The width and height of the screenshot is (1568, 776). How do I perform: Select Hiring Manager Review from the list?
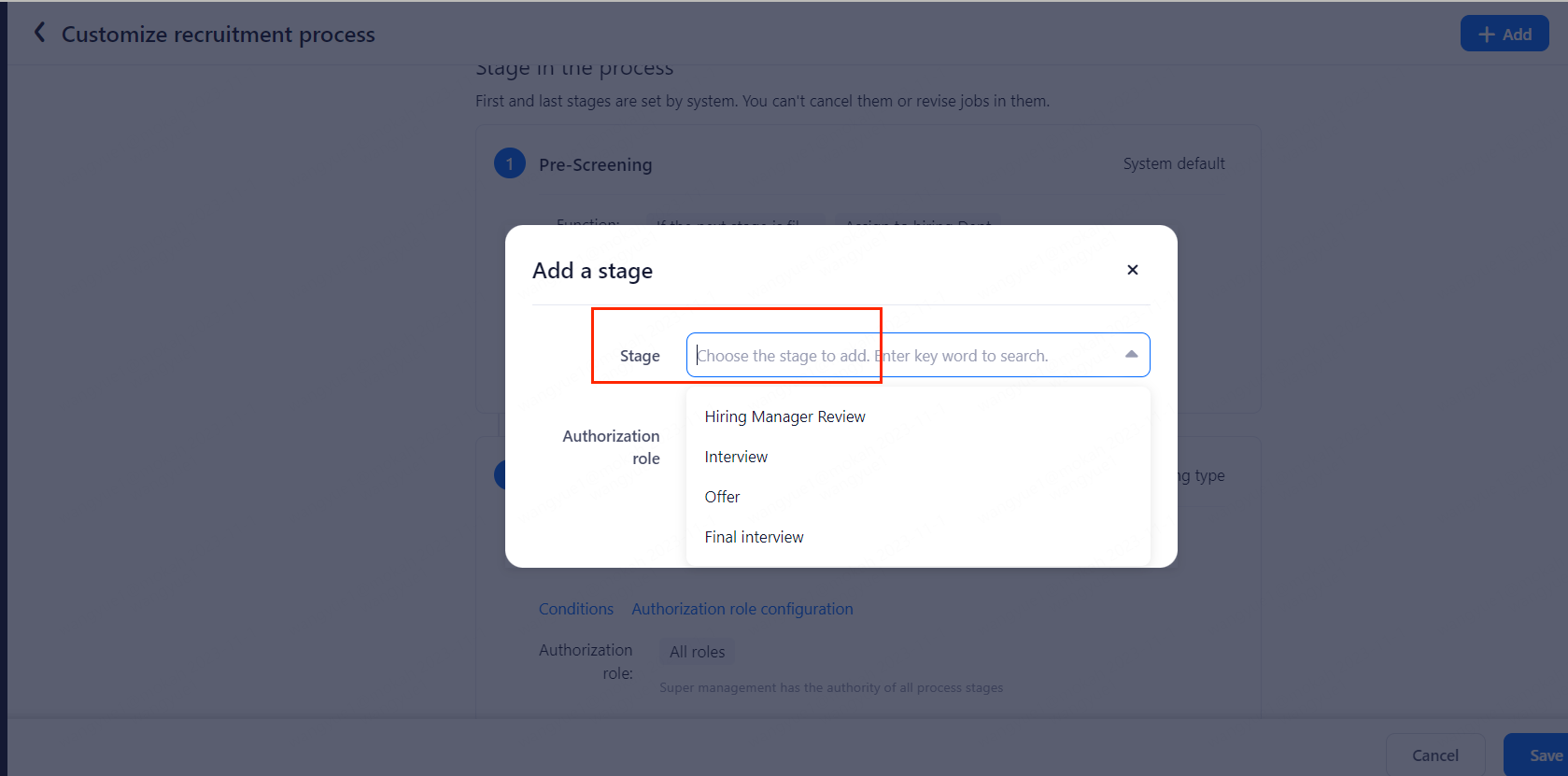784,416
